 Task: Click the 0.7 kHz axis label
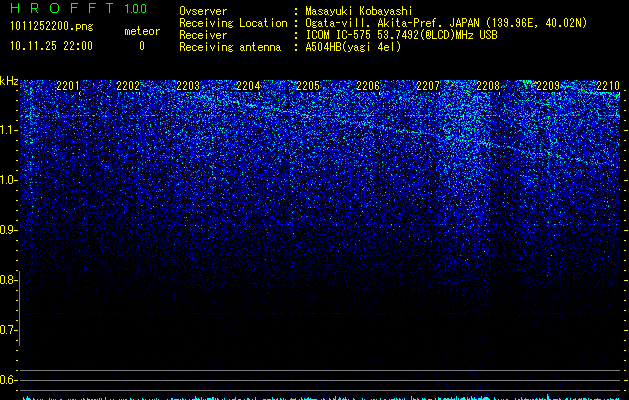click(x=8, y=330)
